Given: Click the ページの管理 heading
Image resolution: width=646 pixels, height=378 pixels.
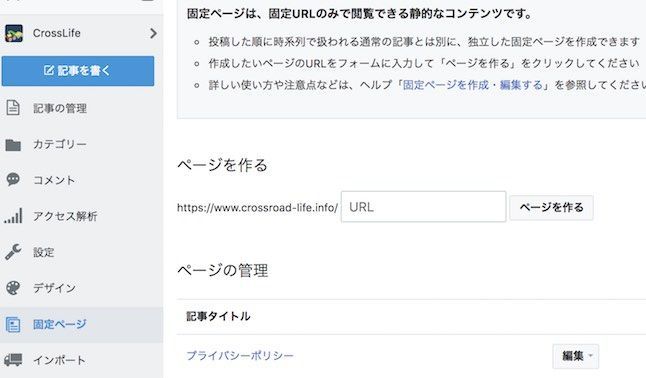Looking at the screenshot, I should point(222,270).
